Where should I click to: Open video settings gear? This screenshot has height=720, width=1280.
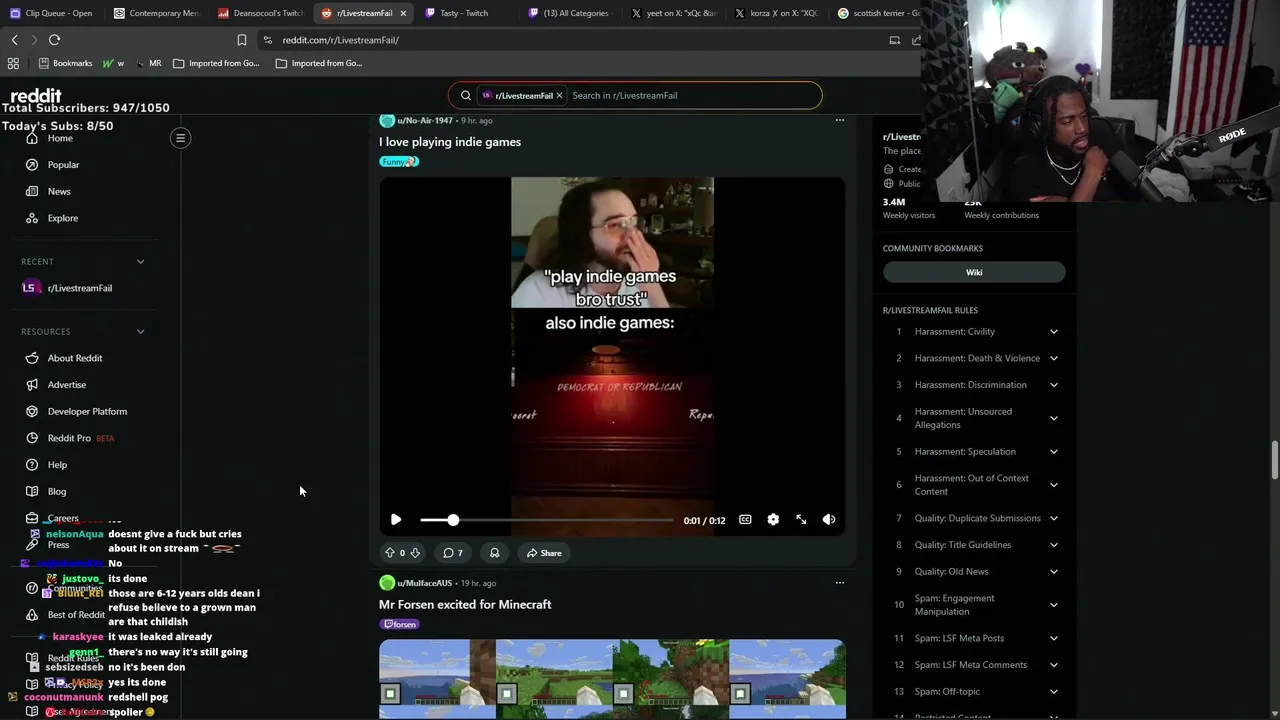click(x=773, y=520)
